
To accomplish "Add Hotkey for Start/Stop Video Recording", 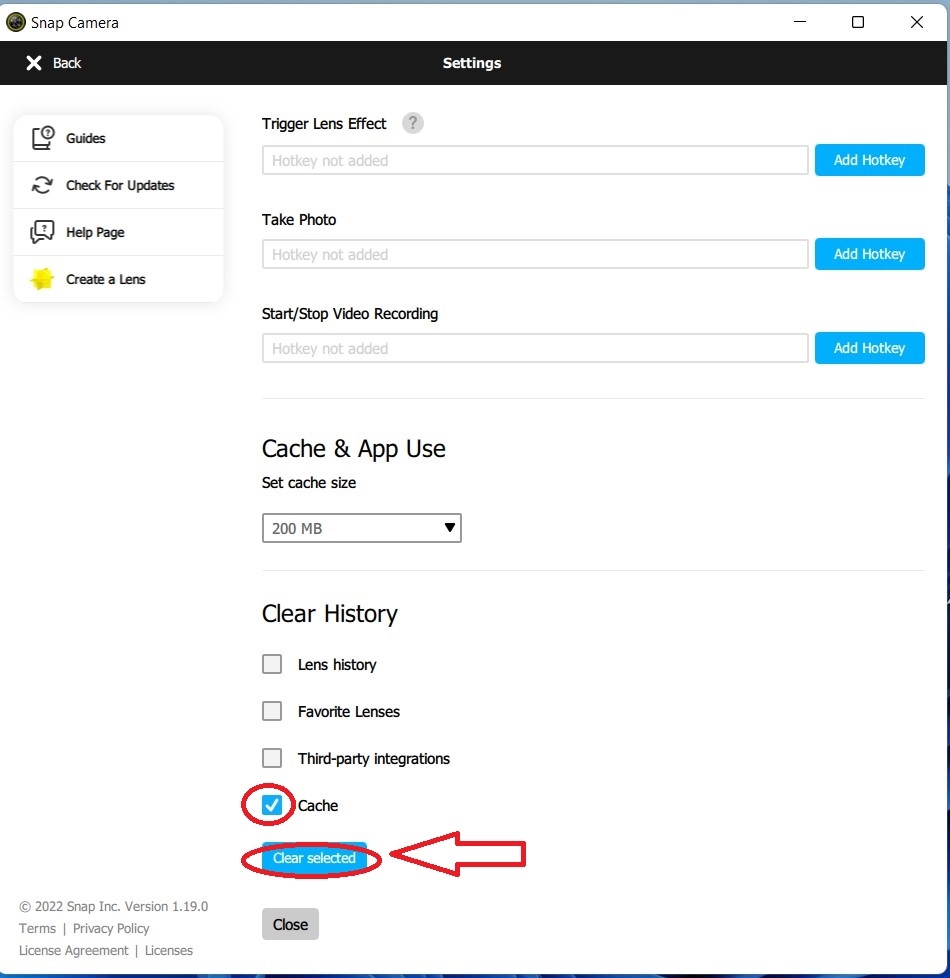I will tap(869, 348).
